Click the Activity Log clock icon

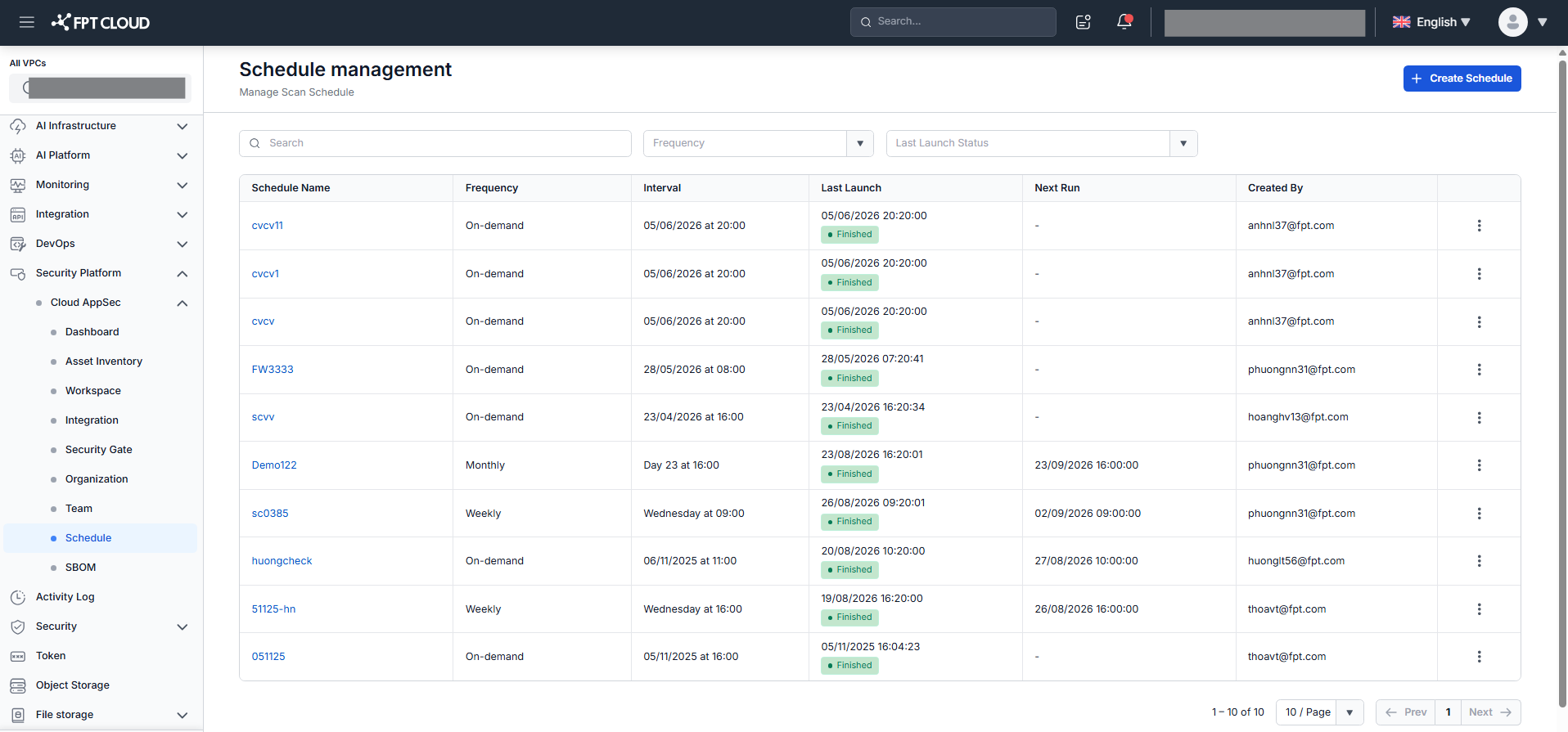(x=18, y=597)
